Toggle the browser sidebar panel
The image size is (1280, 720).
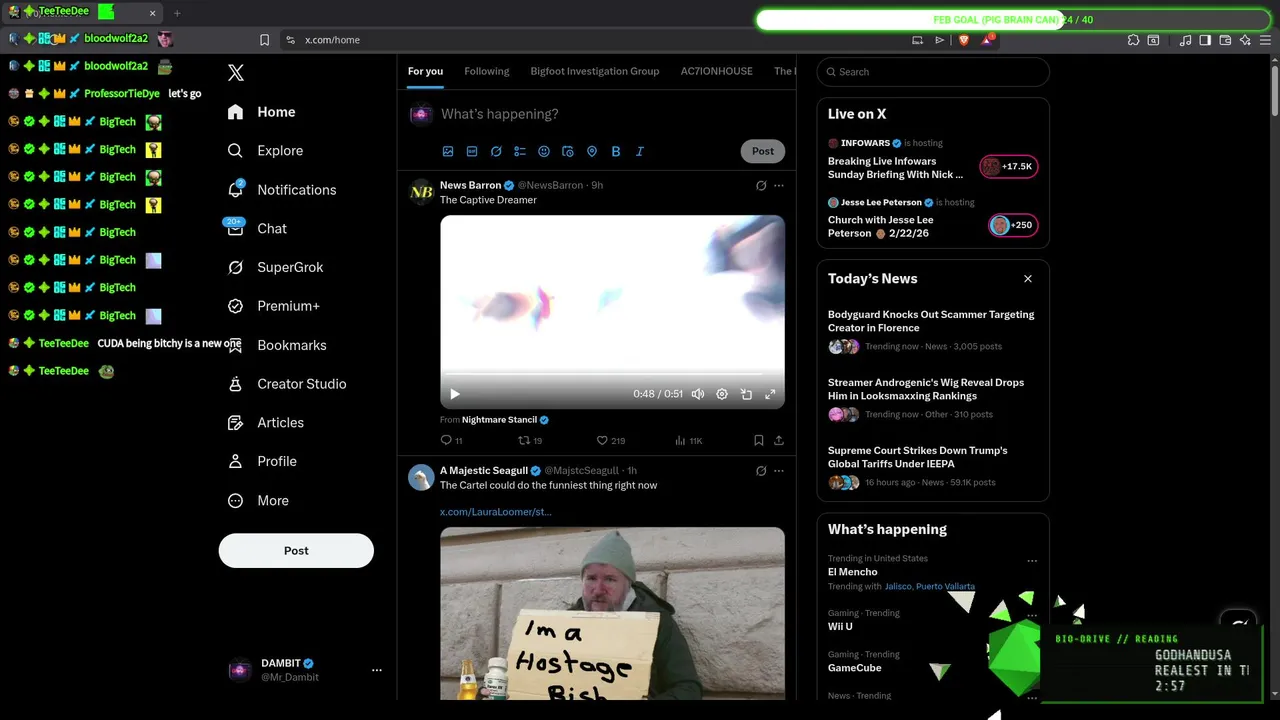pos(1205,40)
